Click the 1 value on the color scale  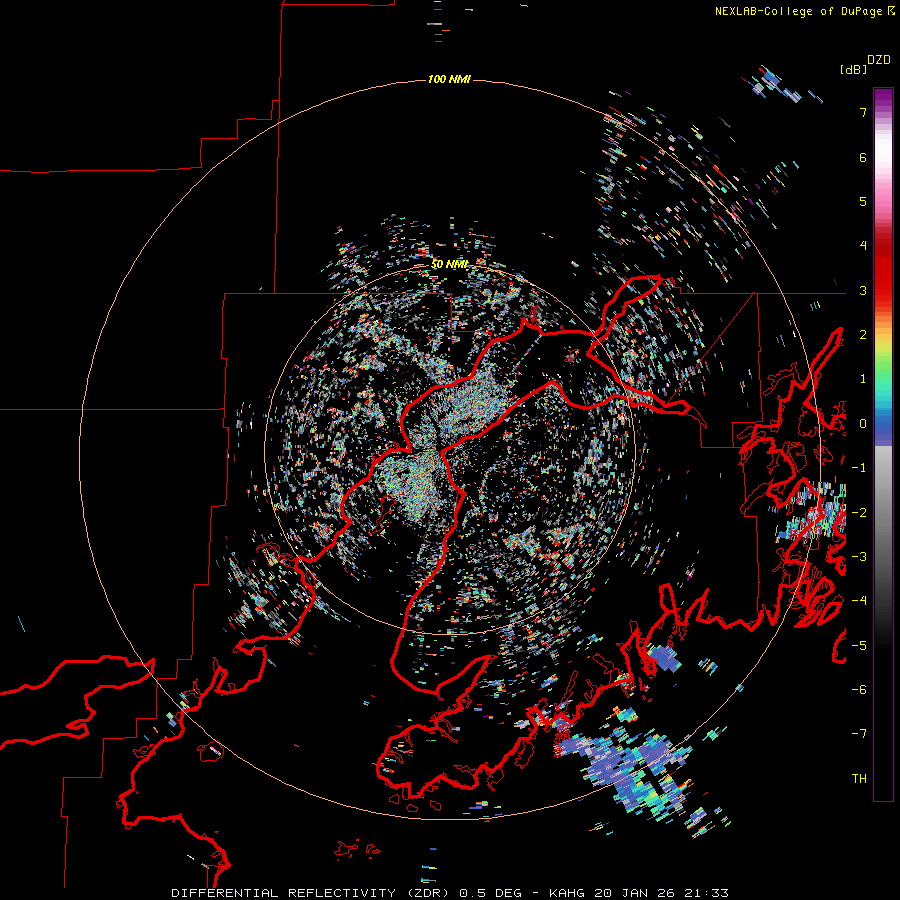863,379
